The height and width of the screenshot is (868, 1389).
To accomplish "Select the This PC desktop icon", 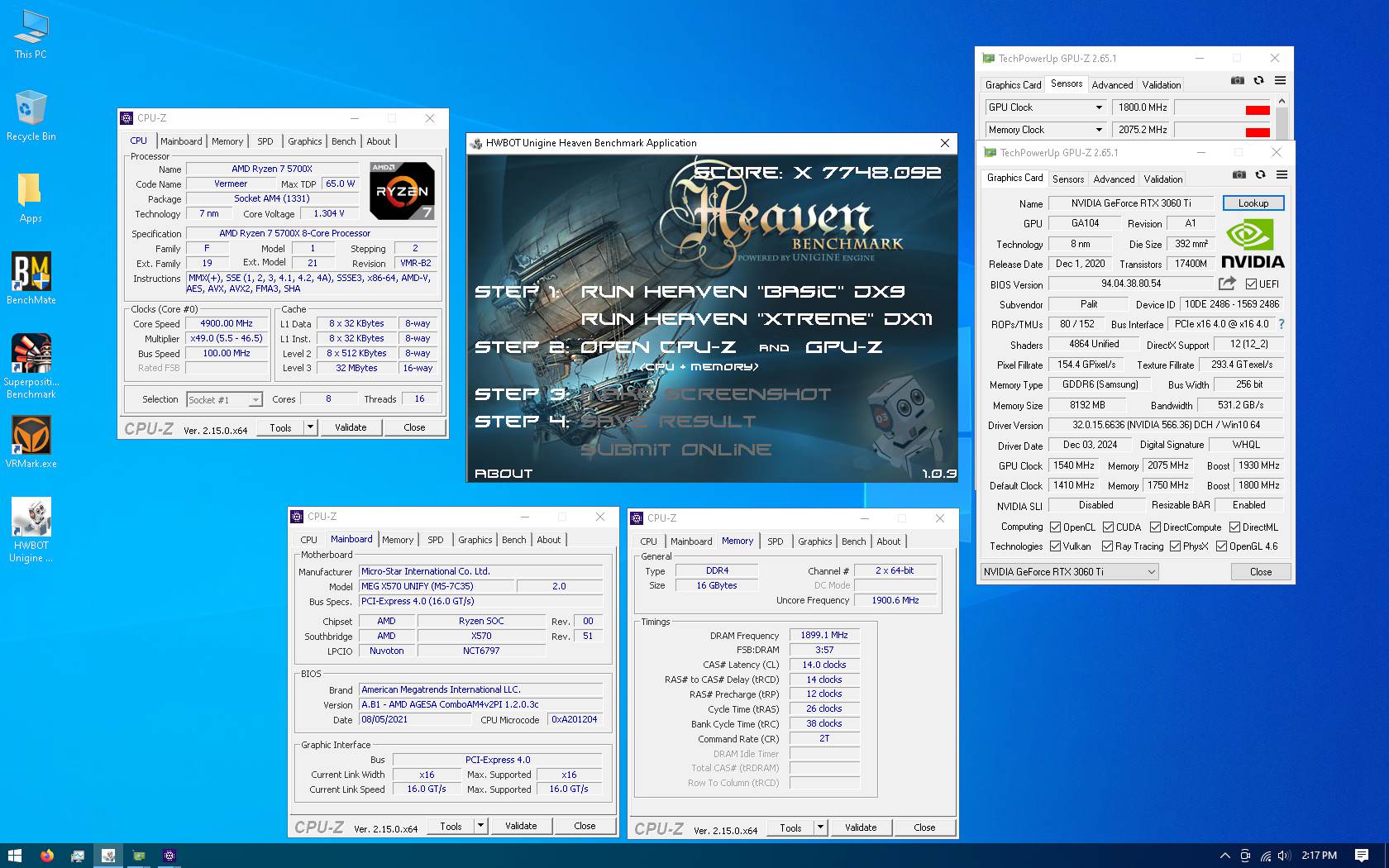I will coord(31,34).
